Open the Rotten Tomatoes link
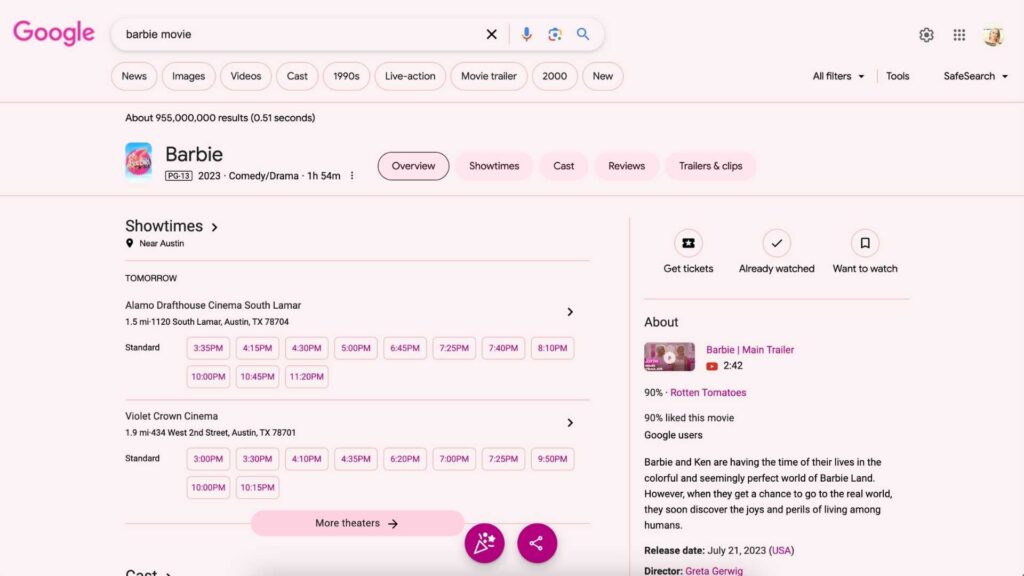Image resolution: width=1024 pixels, height=576 pixels. [x=708, y=393]
